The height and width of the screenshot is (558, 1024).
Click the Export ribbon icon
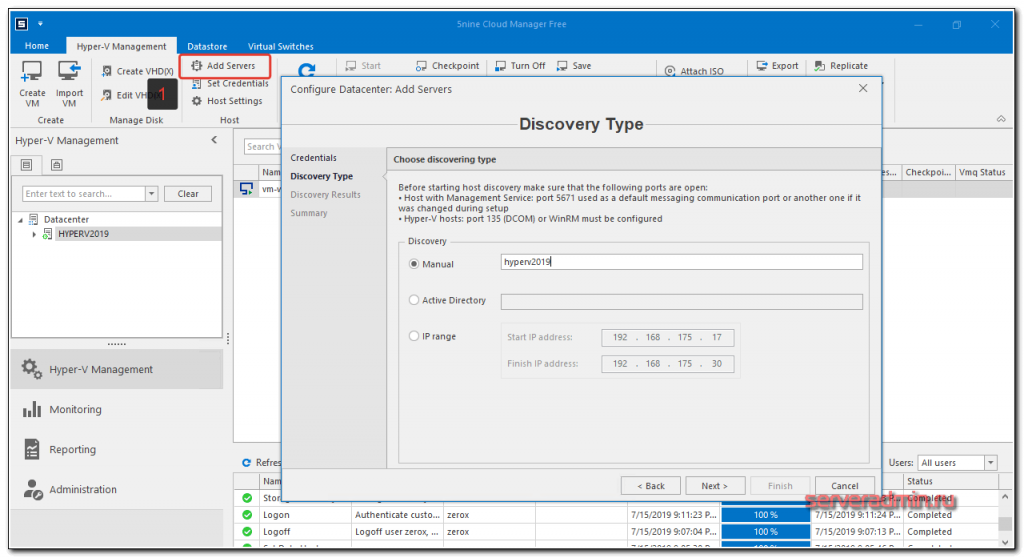tap(777, 66)
